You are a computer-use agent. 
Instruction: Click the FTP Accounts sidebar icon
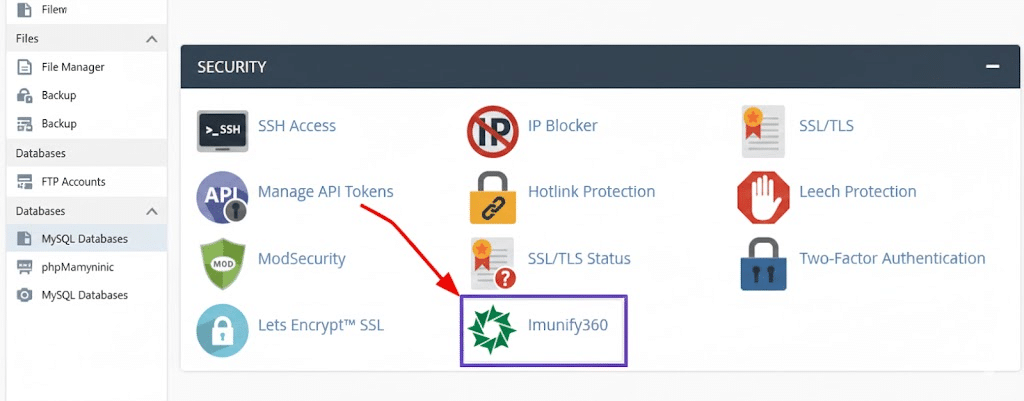[24, 182]
